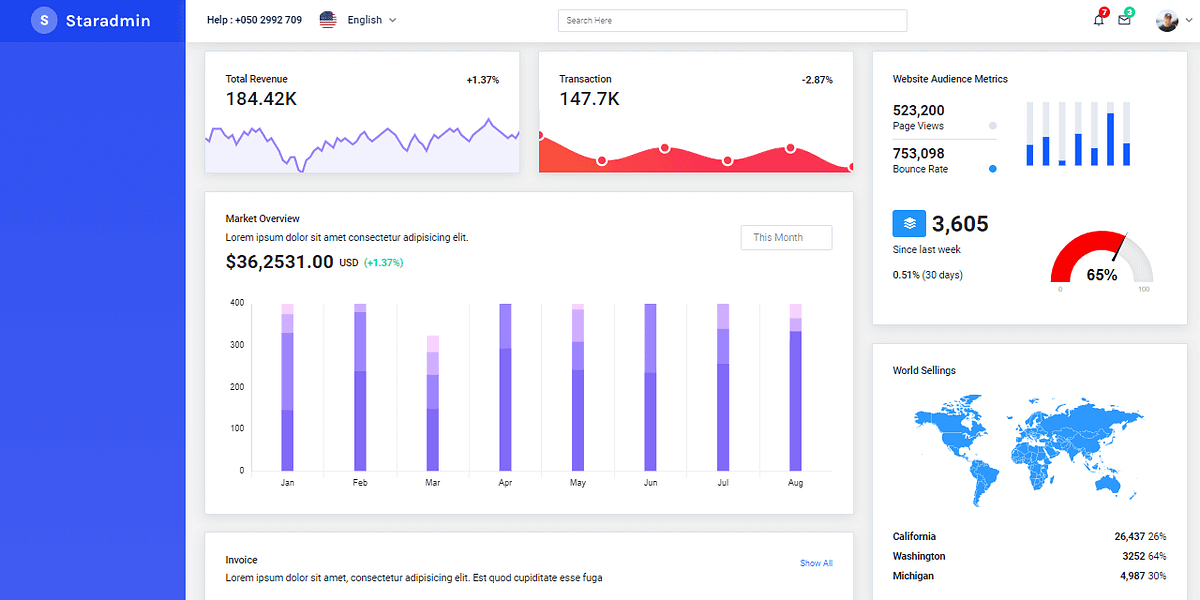Click the US flag language icon
Viewport: 1200px width, 600px height.
[x=327, y=19]
